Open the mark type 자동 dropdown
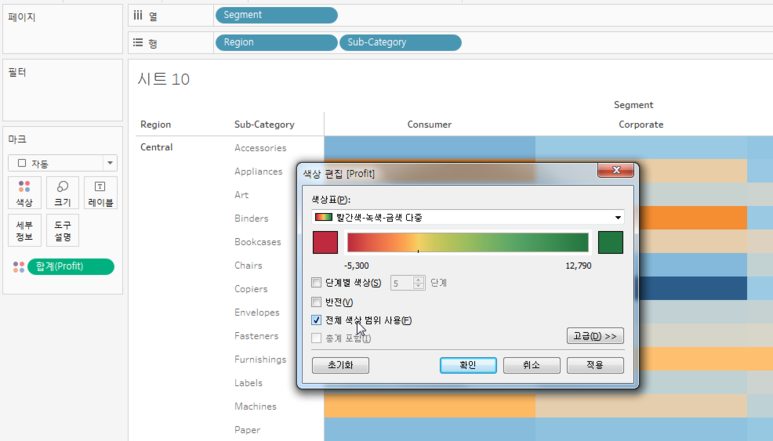773x441 pixels. [63, 163]
